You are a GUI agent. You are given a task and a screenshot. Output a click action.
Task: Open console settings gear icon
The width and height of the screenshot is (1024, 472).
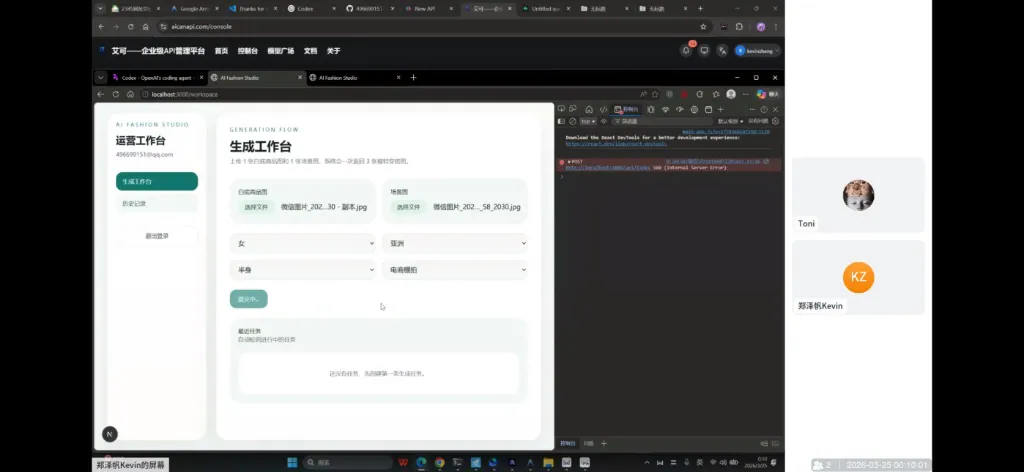point(775,121)
